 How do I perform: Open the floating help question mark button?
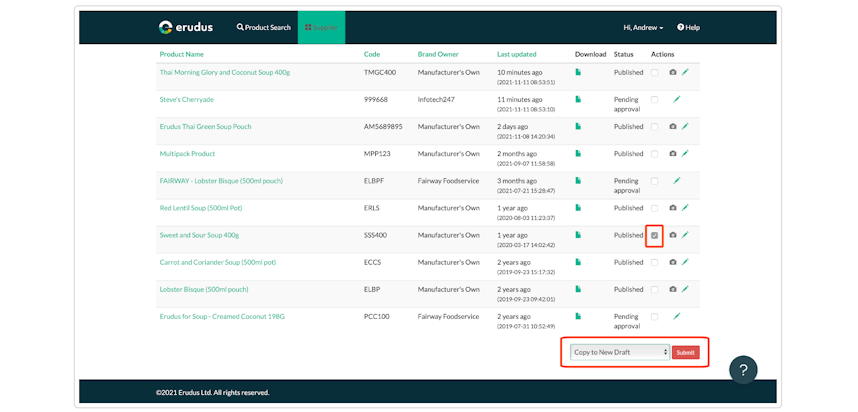click(743, 370)
